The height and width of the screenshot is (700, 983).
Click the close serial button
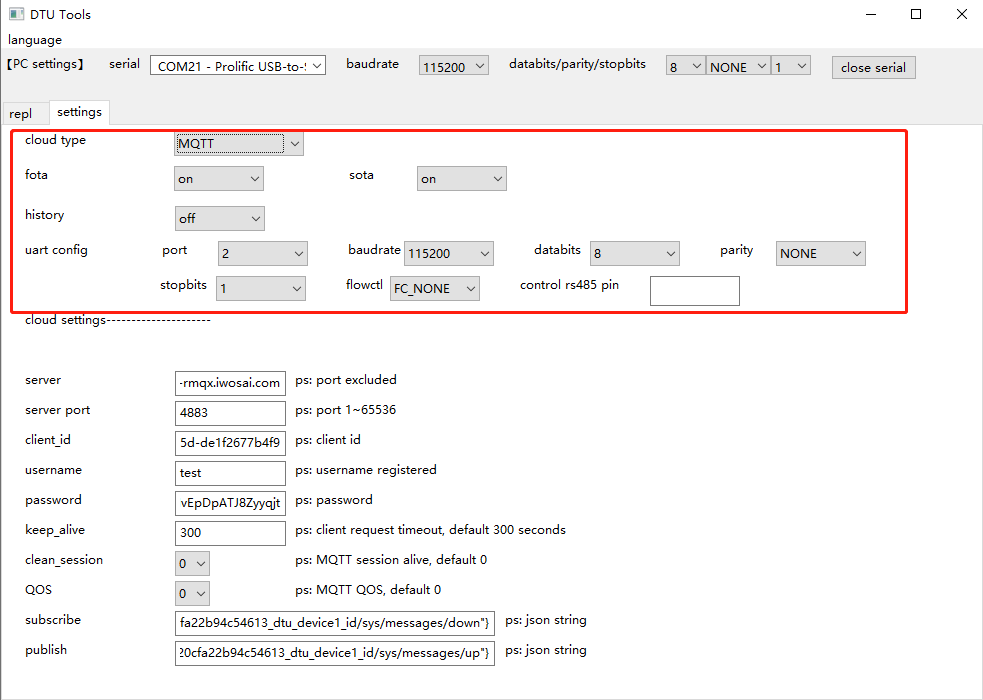(x=872, y=67)
